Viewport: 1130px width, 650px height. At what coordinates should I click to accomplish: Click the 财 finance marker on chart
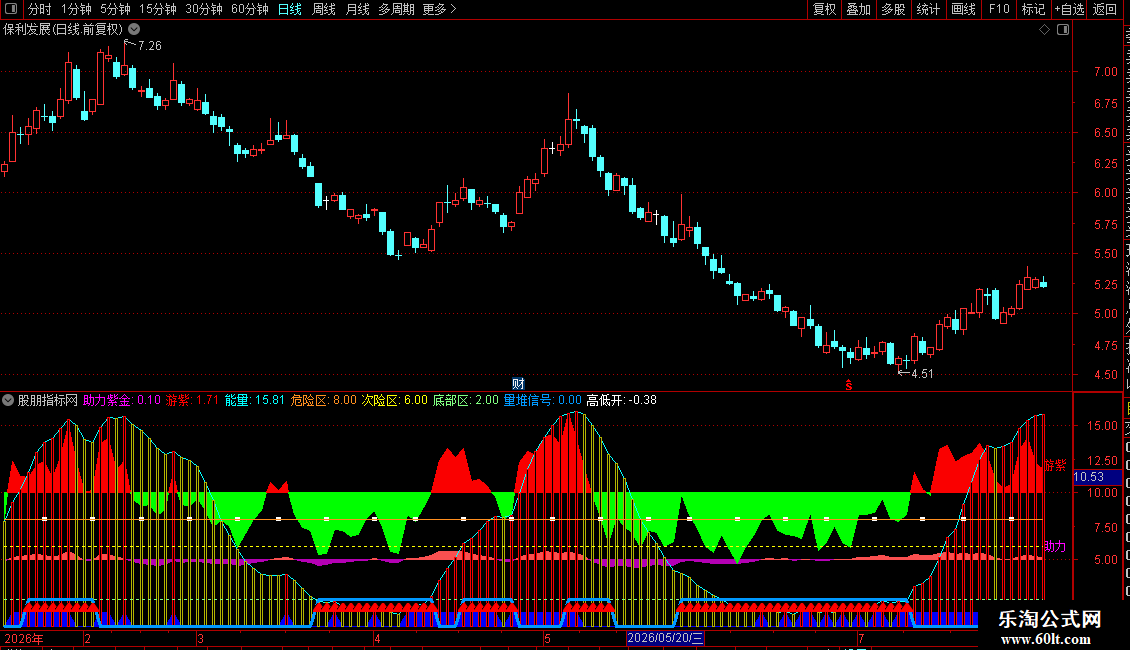click(518, 383)
